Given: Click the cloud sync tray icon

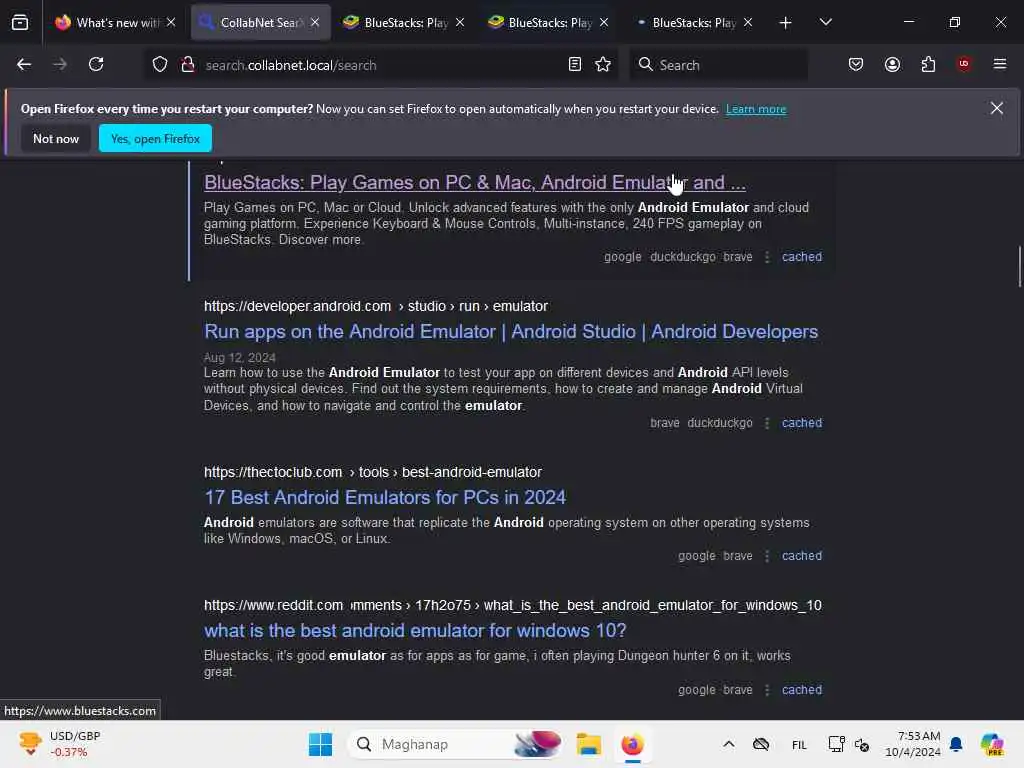Looking at the screenshot, I should pyautogui.click(x=761, y=744).
